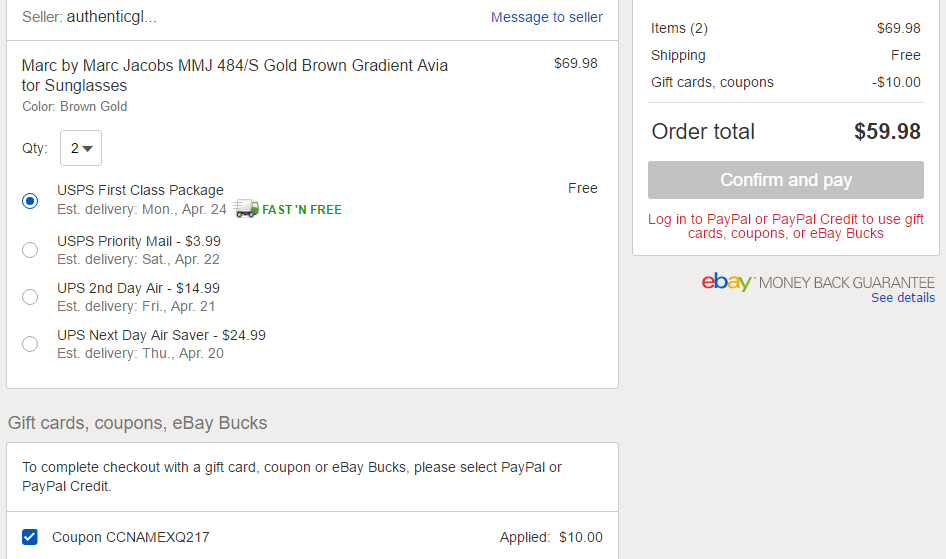Uncheck Coupon CCNAMEXQ217 checkbox
946x559 pixels.
(x=30, y=537)
